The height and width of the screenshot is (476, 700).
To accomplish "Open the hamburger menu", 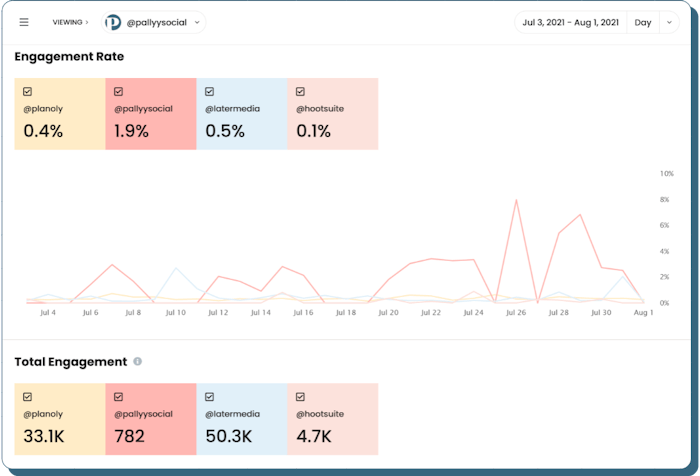I will [x=24, y=22].
